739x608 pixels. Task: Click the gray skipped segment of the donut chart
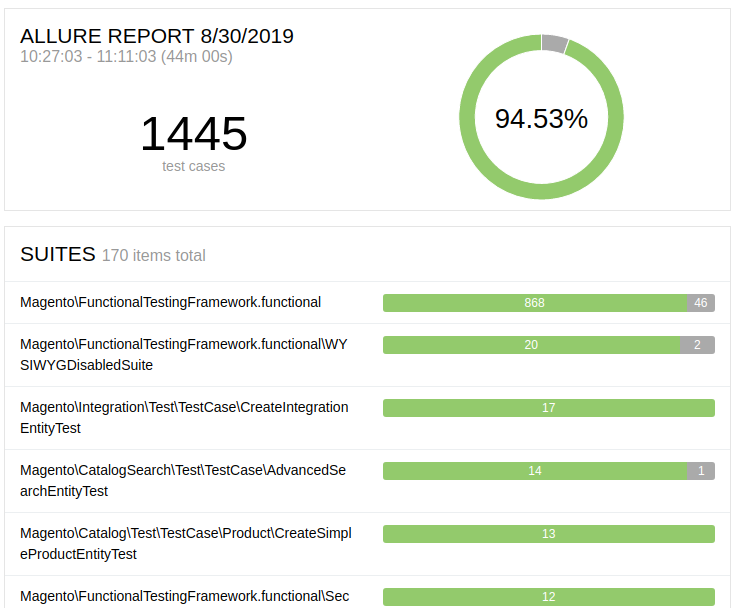point(554,43)
